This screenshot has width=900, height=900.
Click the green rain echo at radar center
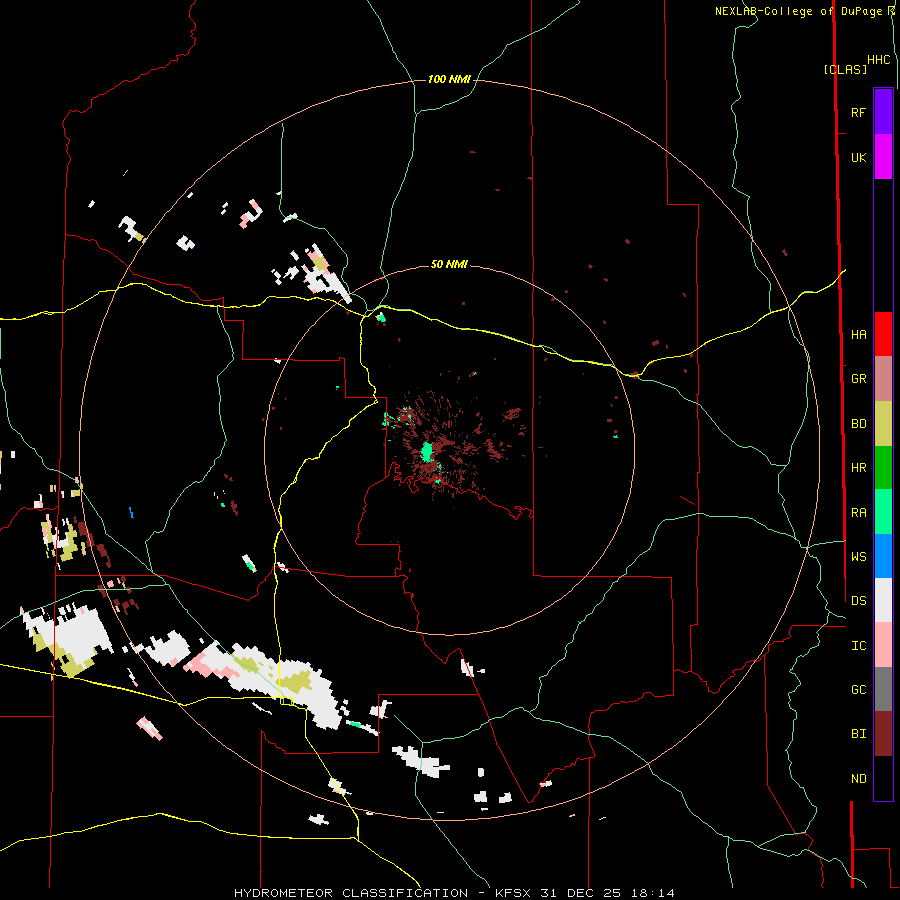tap(427, 452)
